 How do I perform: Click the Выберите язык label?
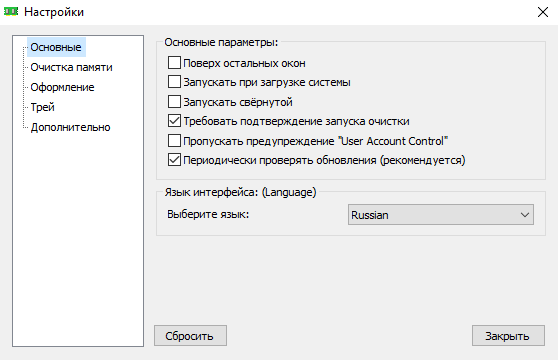point(208,214)
